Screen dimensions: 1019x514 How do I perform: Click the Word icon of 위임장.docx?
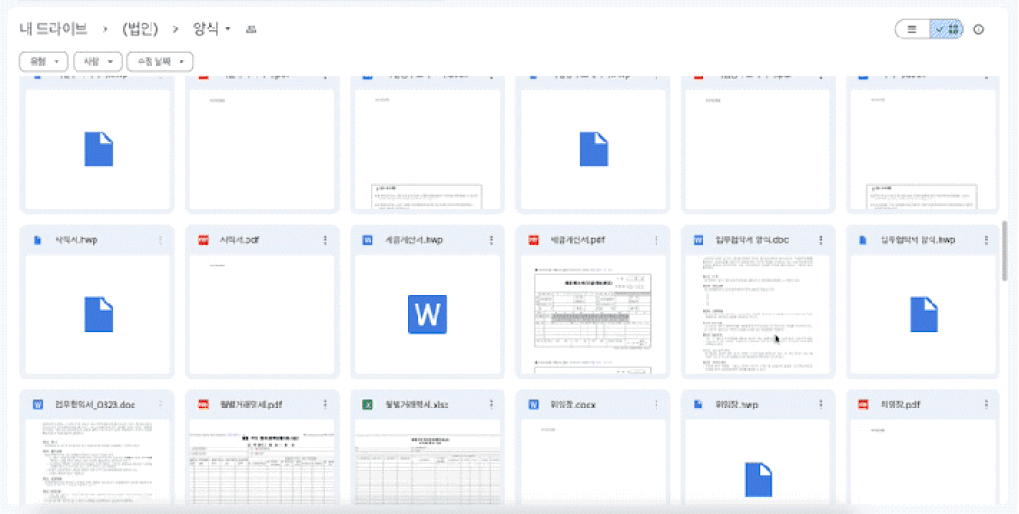534,404
